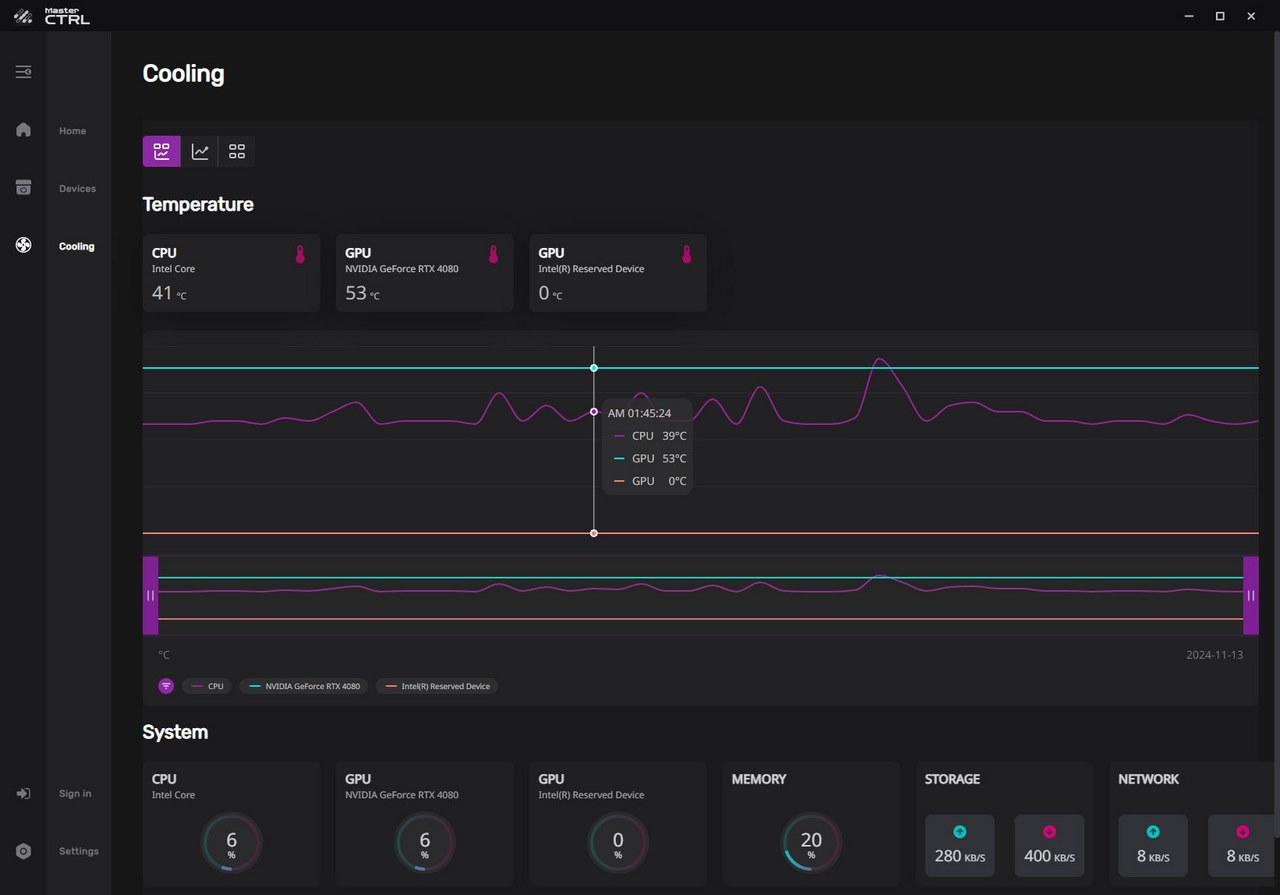Click the STORAGE card title
Image resolution: width=1280 pixels, height=895 pixels.
tap(952, 779)
